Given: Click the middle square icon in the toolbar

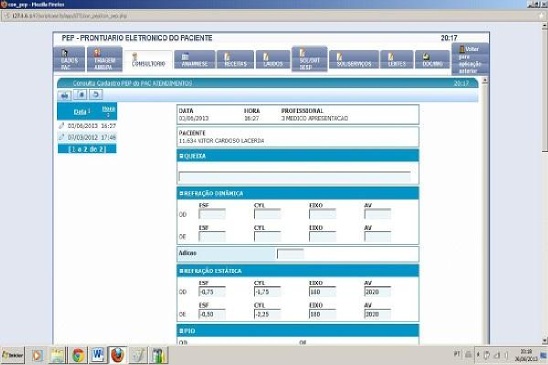Looking at the screenshot, I should point(81,94).
